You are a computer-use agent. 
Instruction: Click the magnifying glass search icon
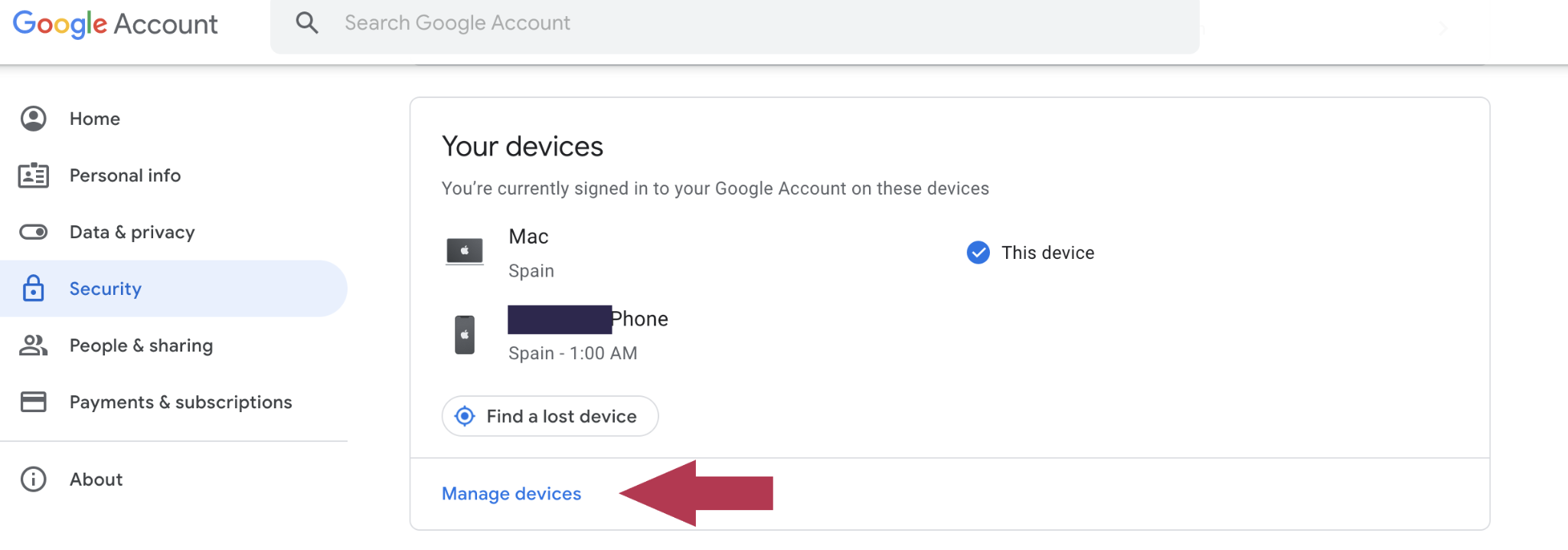click(307, 22)
